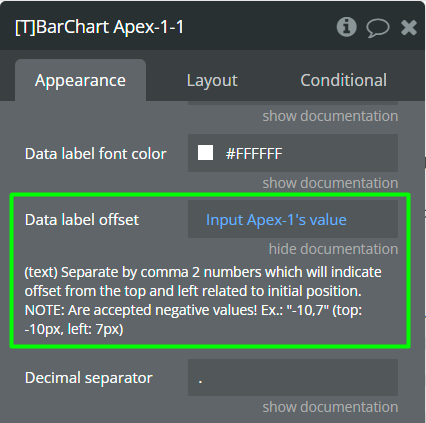Select the #FFFFFF hex color field
The width and height of the screenshot is (426, 423).
tap(293, 153)
